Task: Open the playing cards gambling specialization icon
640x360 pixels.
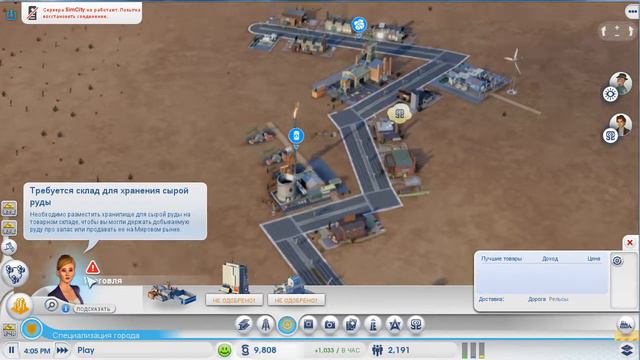Action: tap(351, 325)
